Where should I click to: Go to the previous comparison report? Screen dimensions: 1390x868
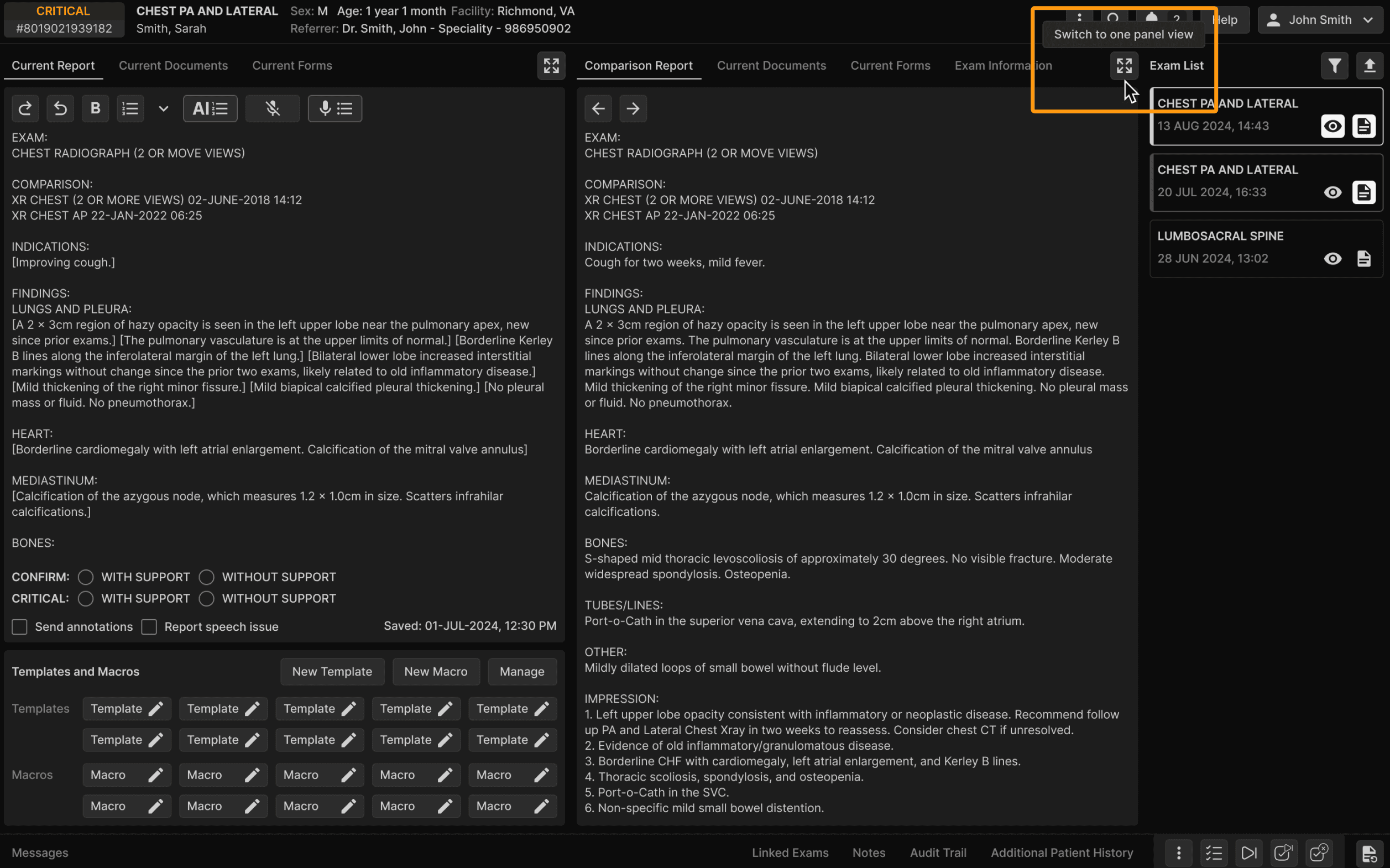[x=598, y=108]
